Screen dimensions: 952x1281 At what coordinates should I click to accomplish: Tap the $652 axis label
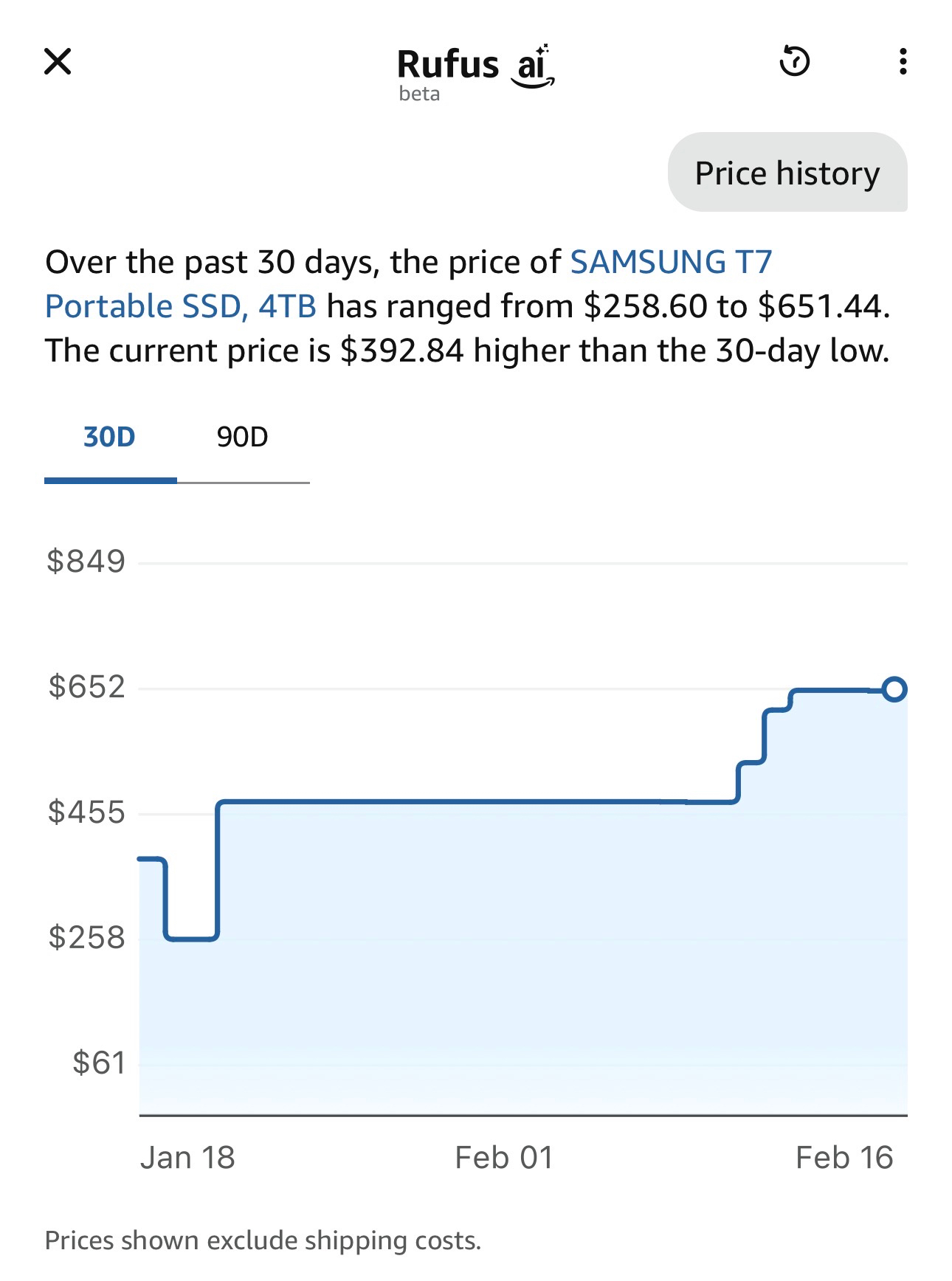[86, 687]
